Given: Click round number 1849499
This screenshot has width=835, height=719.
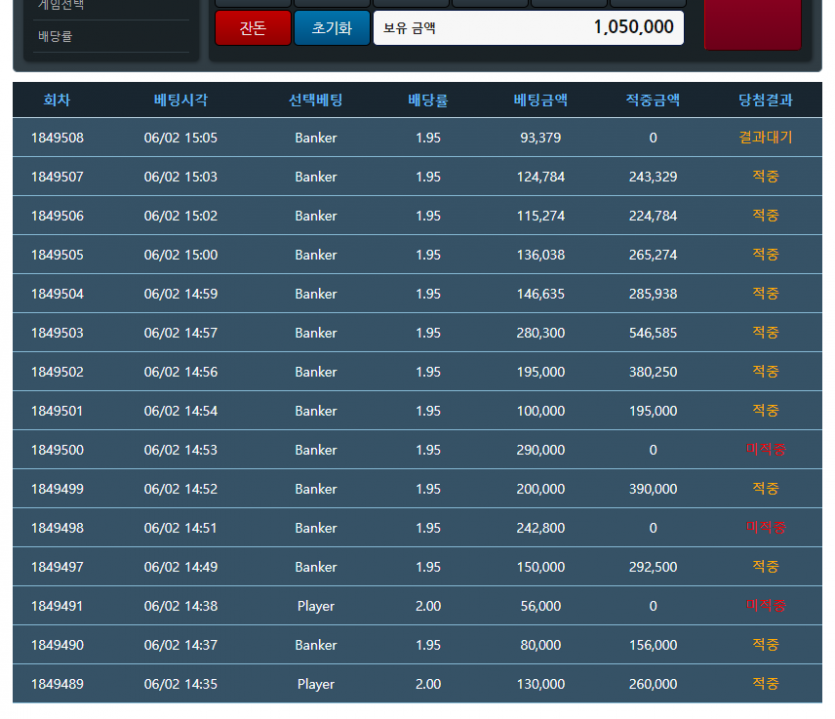Looking at the screenshot, I should click(x=57, y=489).
